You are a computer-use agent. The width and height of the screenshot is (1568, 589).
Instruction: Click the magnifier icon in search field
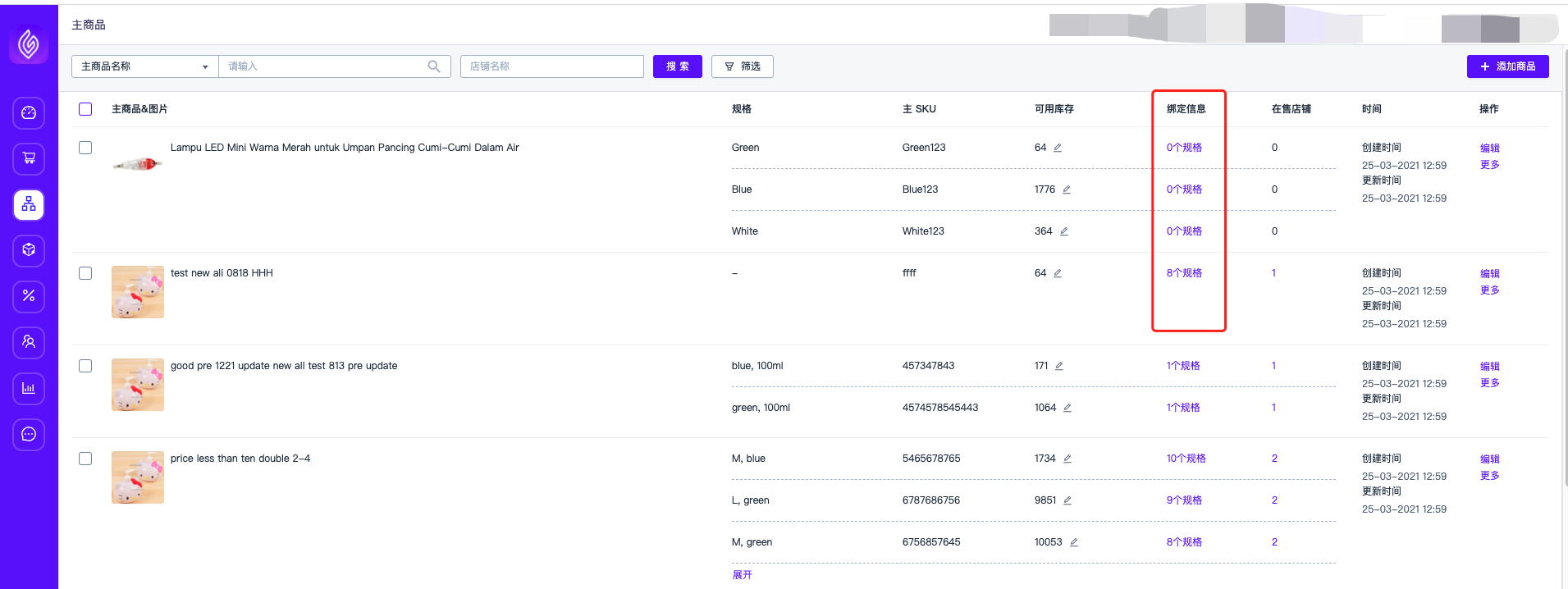[434, 66]
